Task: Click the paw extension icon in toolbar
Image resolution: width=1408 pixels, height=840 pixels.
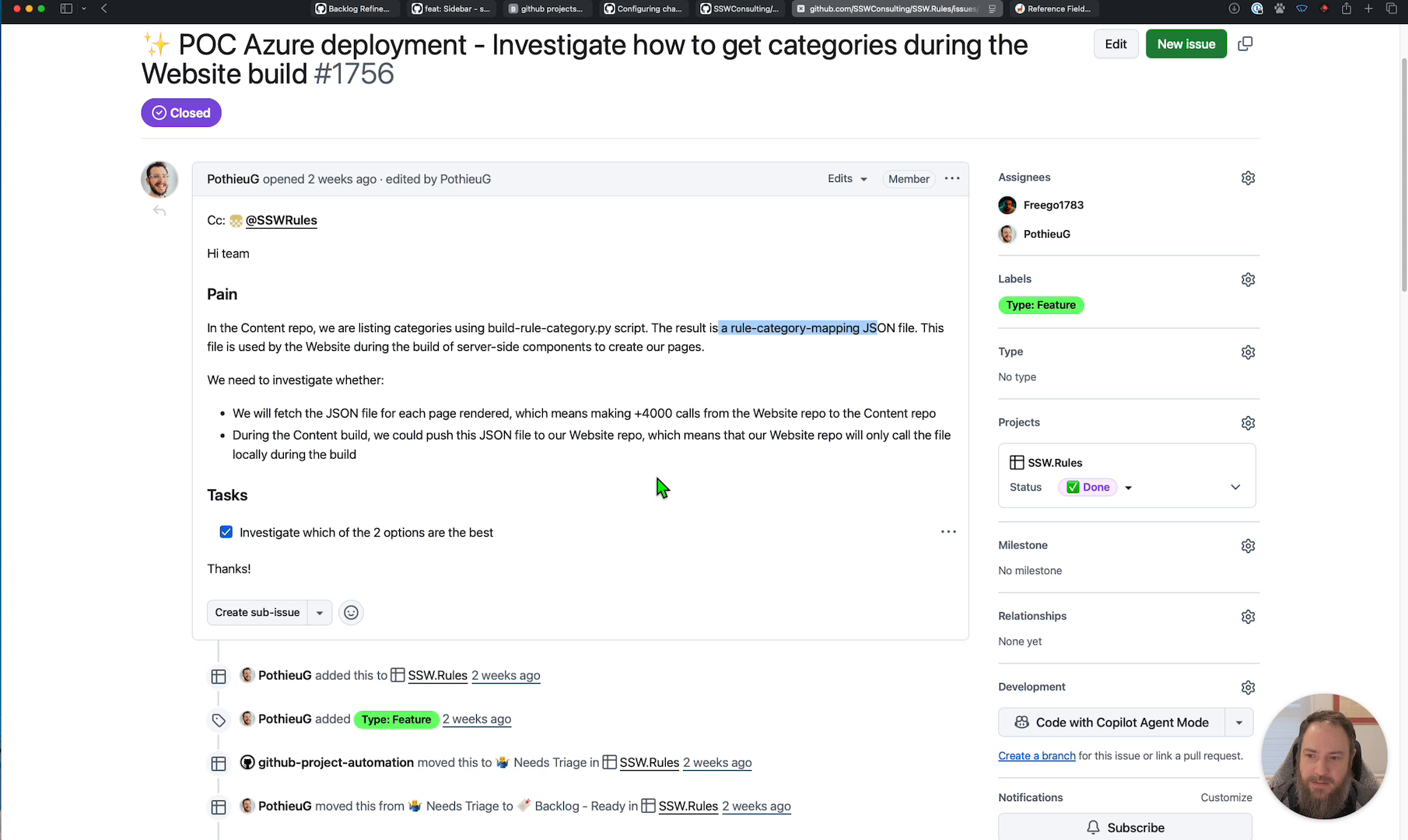Action: 1280,9
